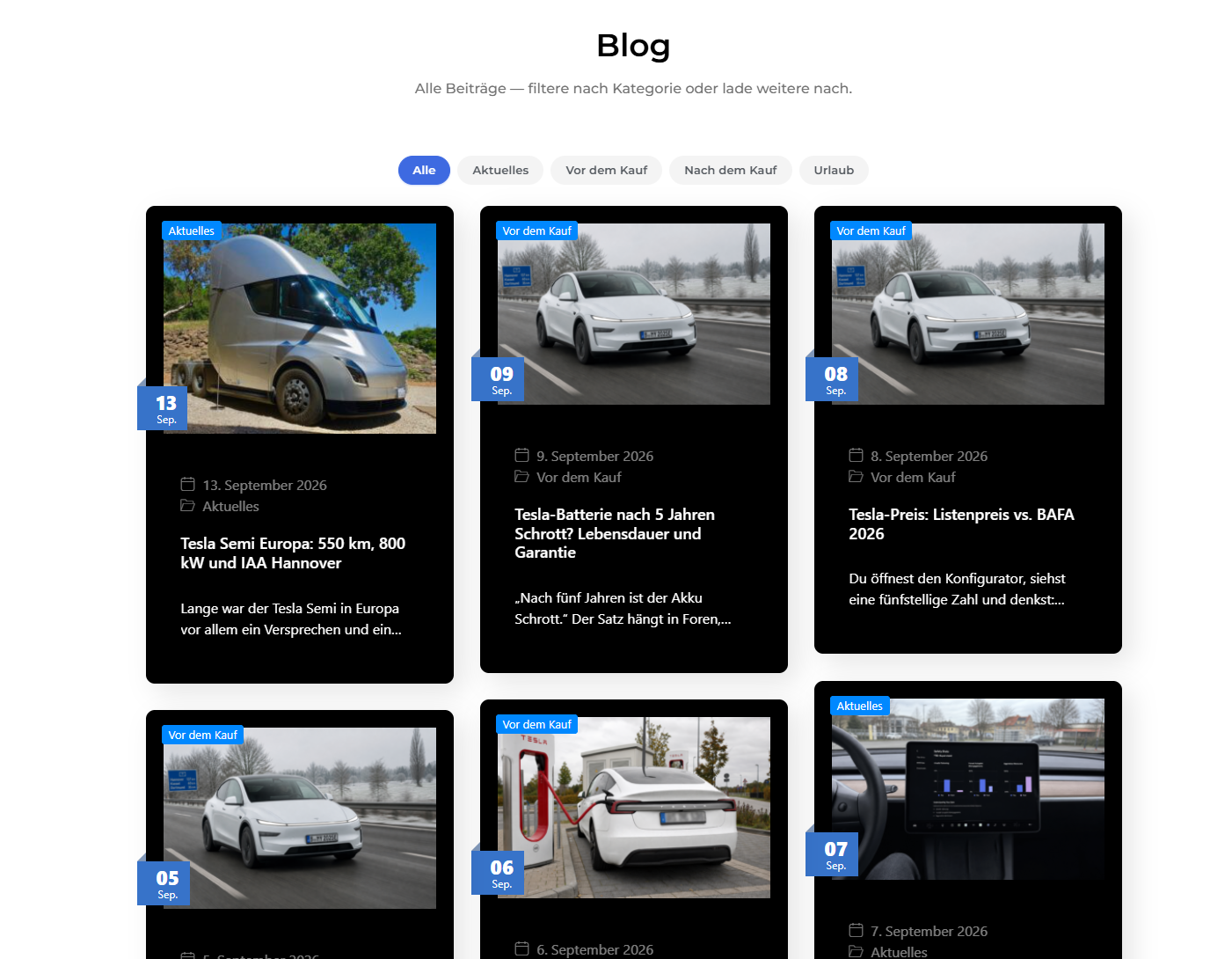Open Vor dem Kauf link in Tesla-Batterie card
Image resolution: width=1232 pixels, height=959 pixels.
579,478
